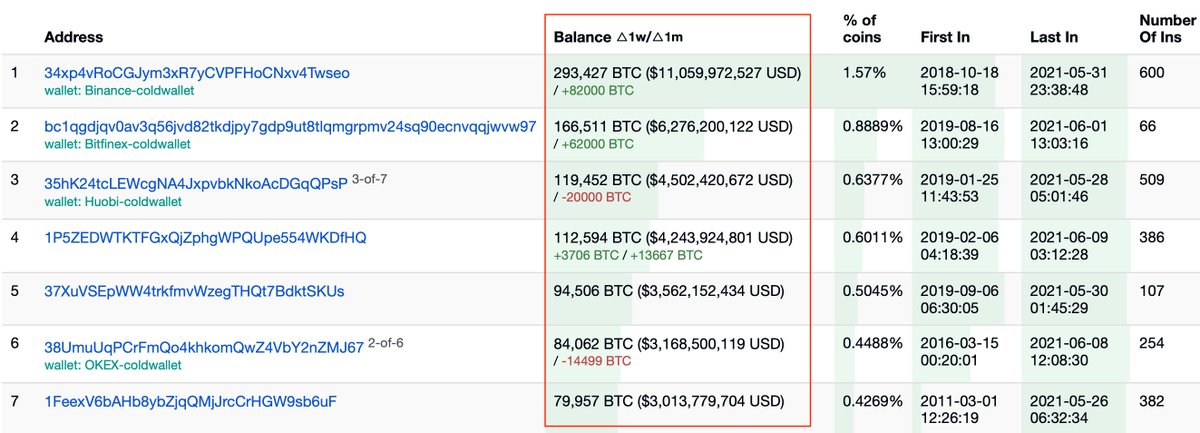
Task: Open the bc1qgdjqv0av3q56jvd82tkdjpy7 address link
Action: click(x=290, y=127)
